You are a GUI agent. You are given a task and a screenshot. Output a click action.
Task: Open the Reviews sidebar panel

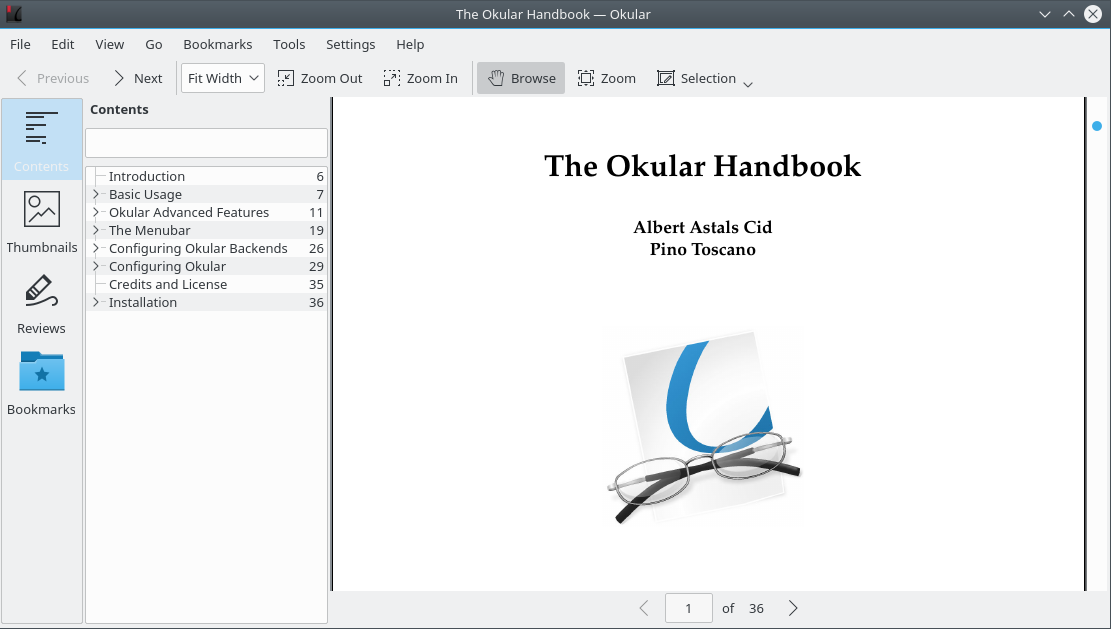[42, 302]
